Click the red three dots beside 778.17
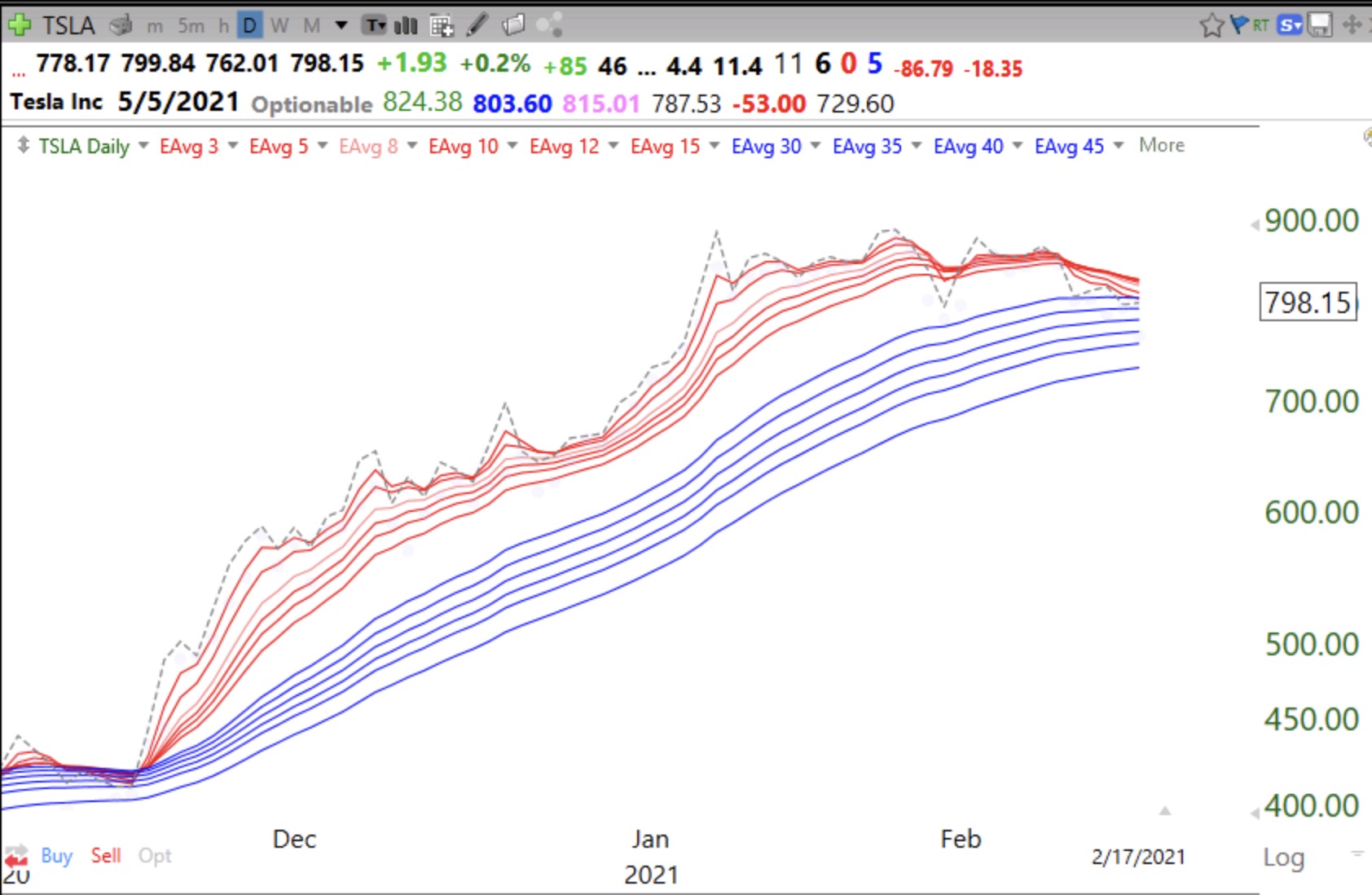Screen dimensions: 1372x895 click(18, 73)
